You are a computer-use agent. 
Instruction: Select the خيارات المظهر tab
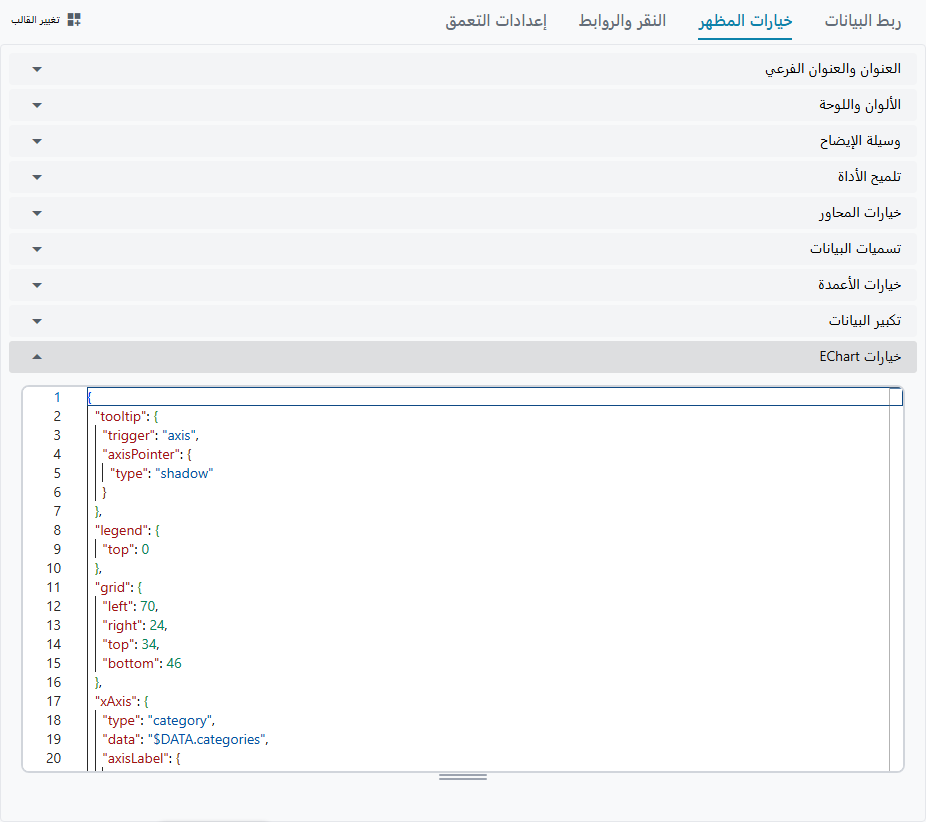(745, 21)
